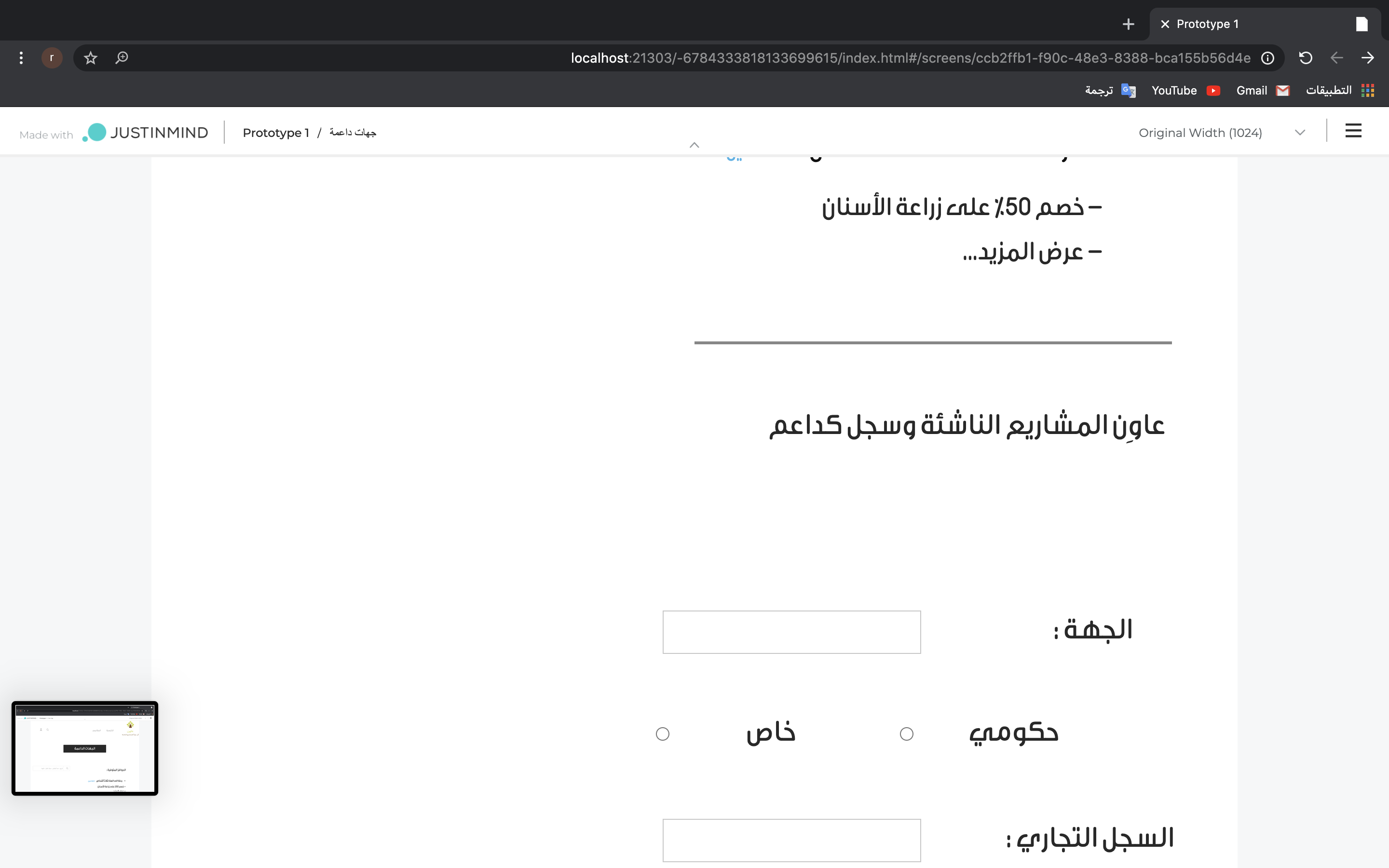The image size is (1389, 868).
Task: Click the screenshot thumbnail preview
Action: [x=85, y=748]
